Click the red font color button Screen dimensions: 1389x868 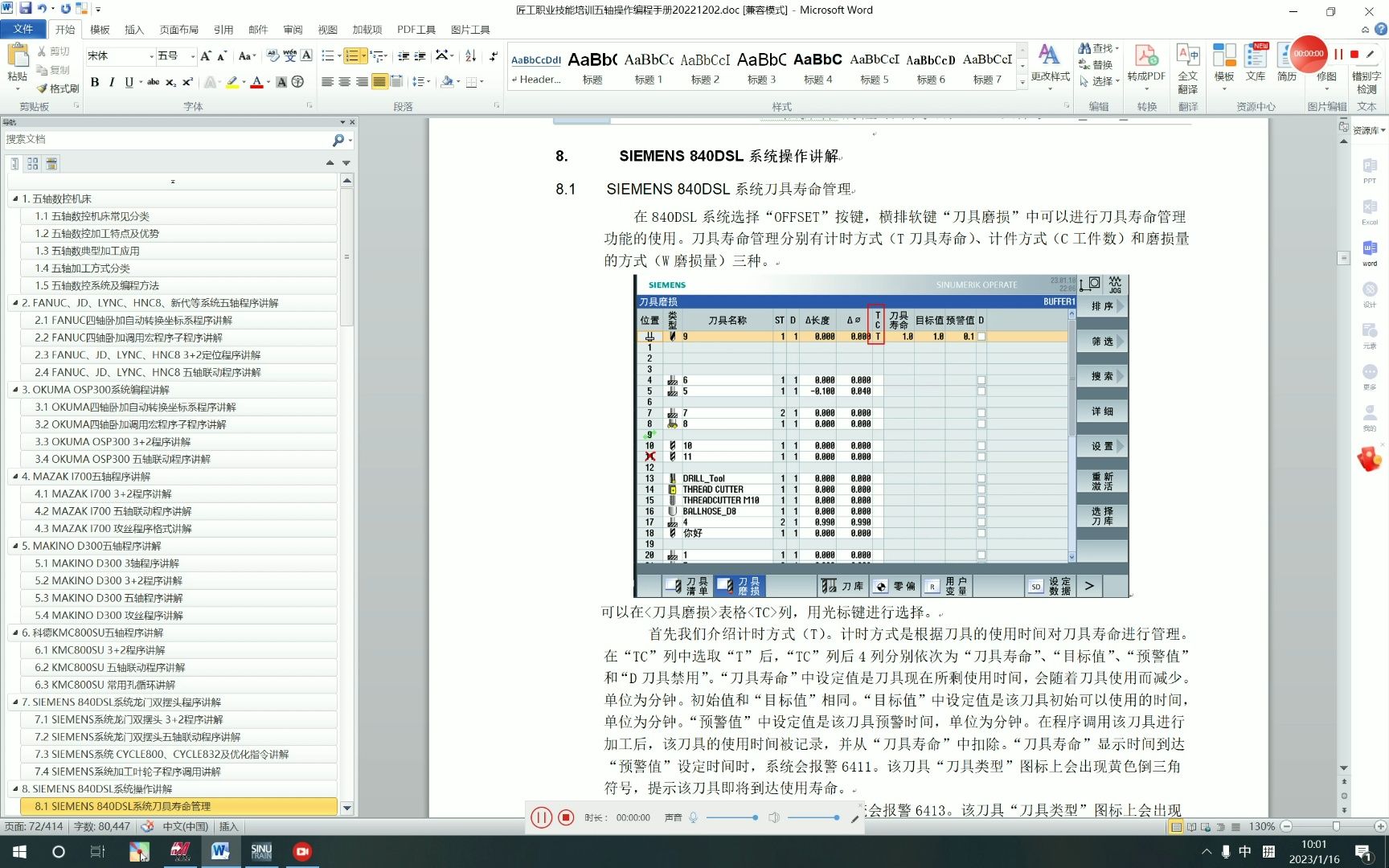tap(256, 82)
